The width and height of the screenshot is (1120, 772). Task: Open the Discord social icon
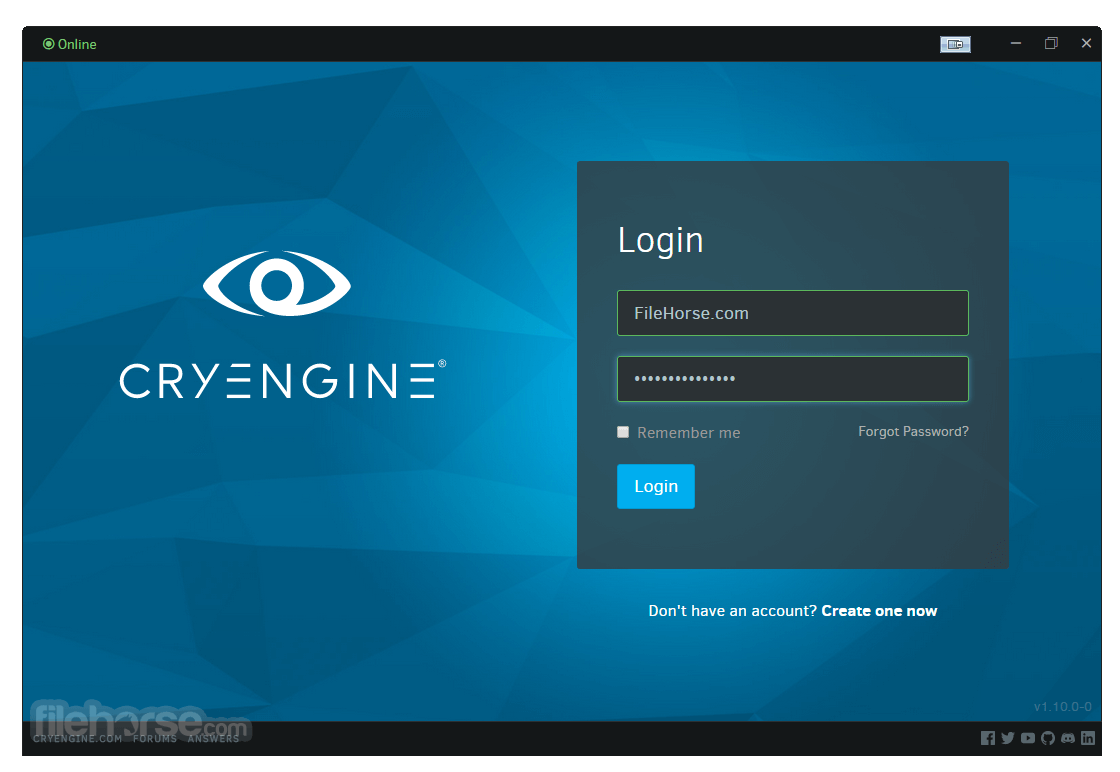click(x=1067, y=738)
